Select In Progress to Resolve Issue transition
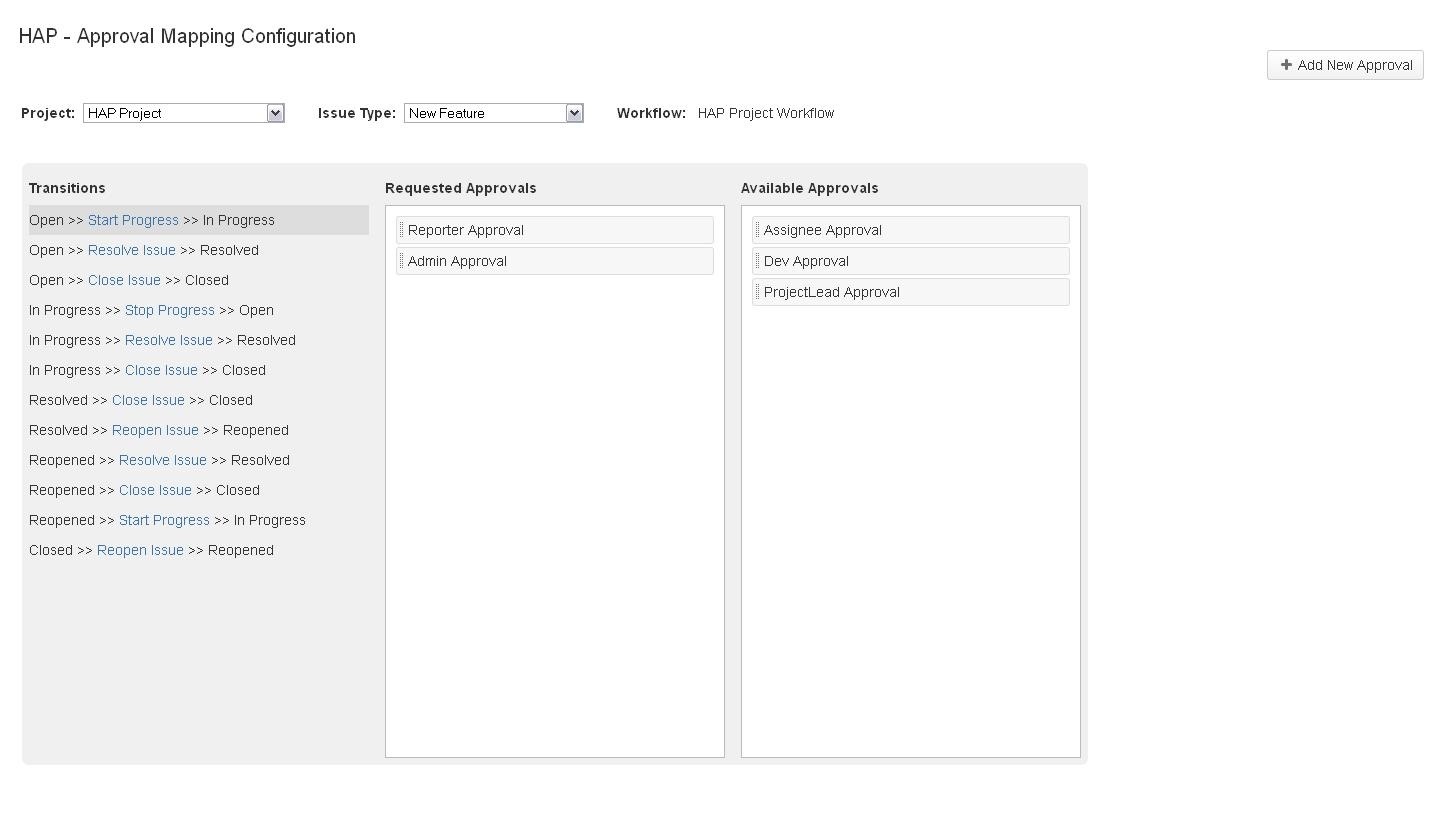 tap(168, 340)
